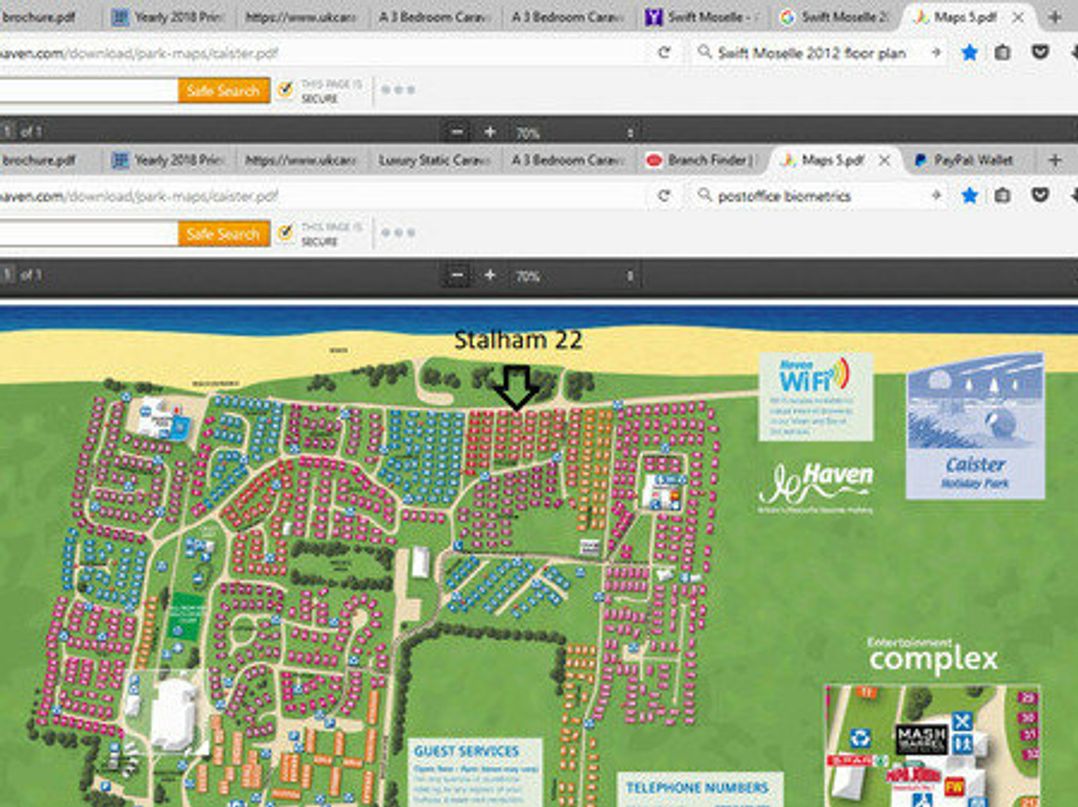
Task: Reload the caister.pdf page
Action: (664, 196)
